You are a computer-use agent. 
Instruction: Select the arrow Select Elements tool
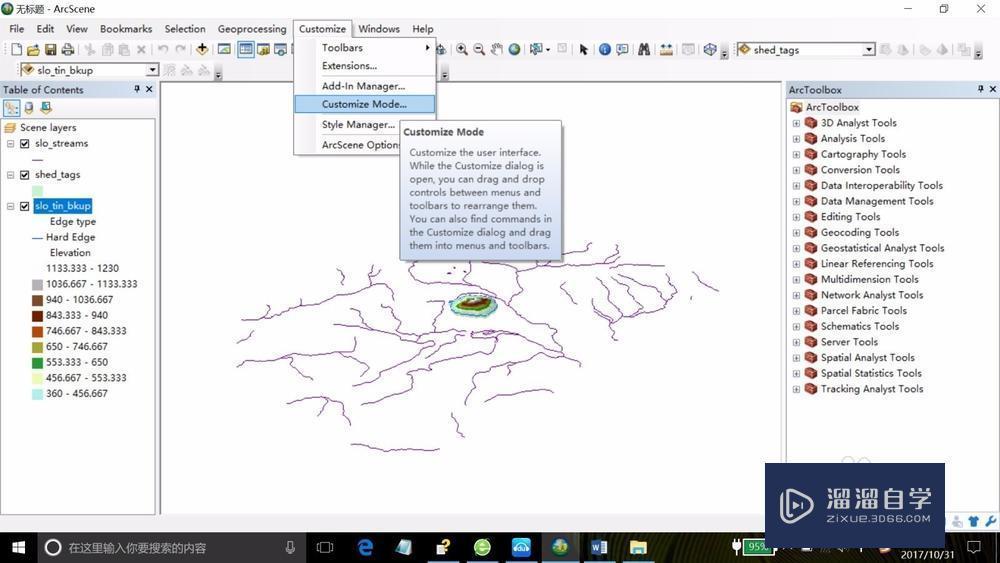(583, 49)
